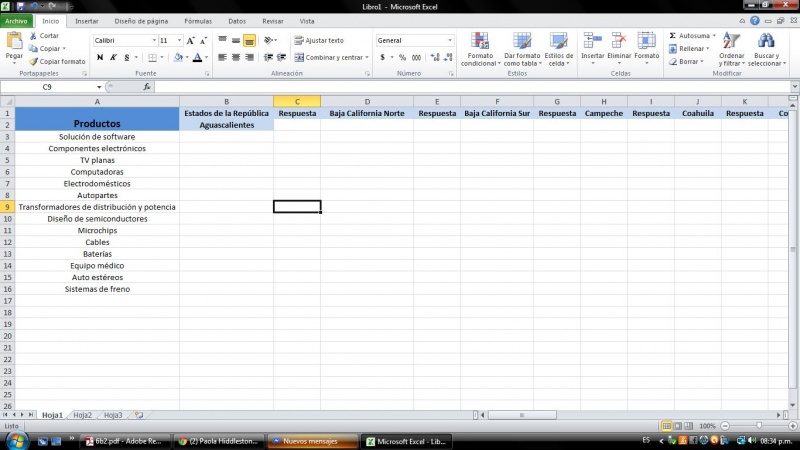Toggle italic formatting (K button)
800x450 pixels.
point(113,58)
